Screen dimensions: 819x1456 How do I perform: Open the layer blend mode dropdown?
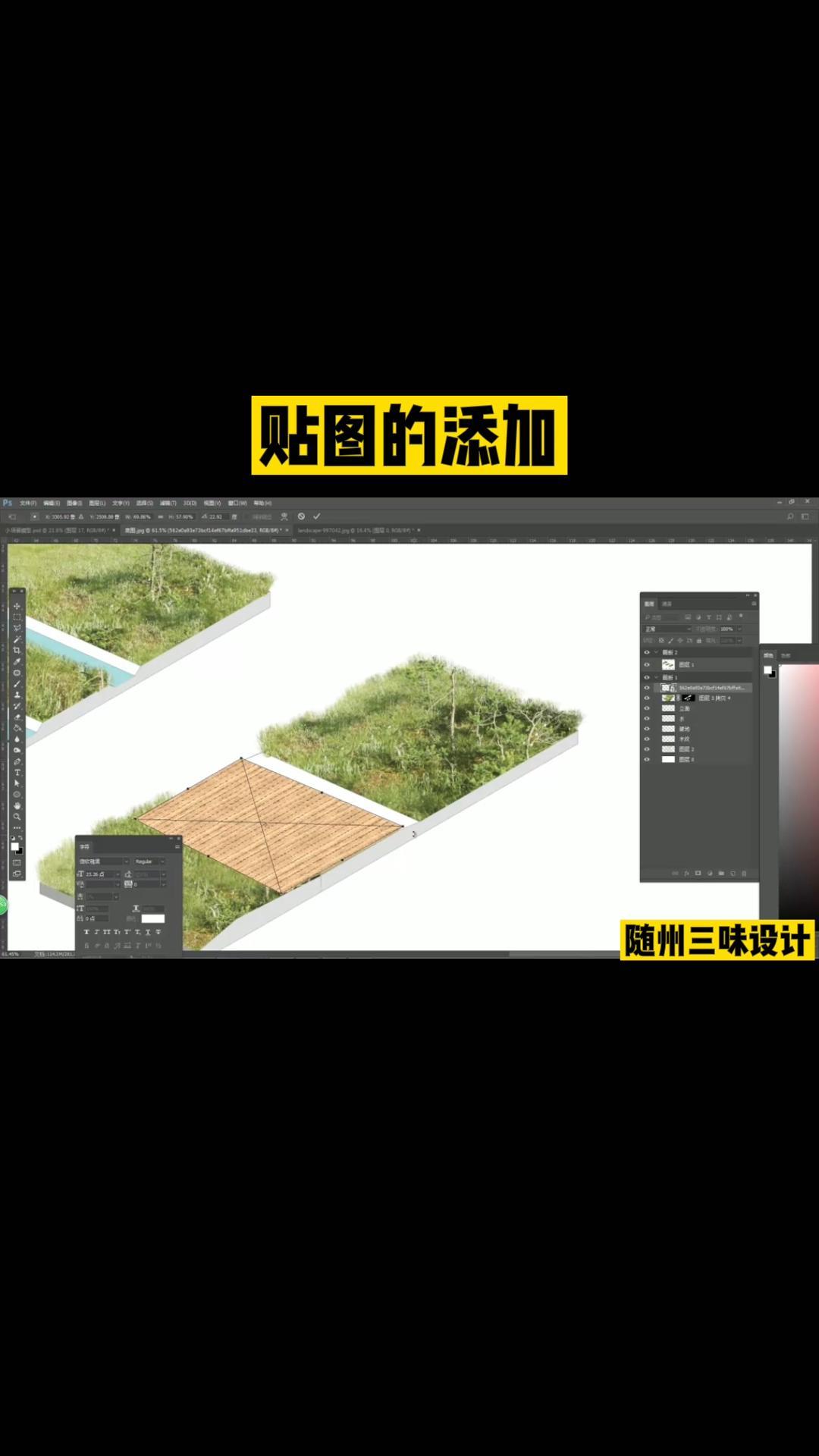(x=667, y=629)
